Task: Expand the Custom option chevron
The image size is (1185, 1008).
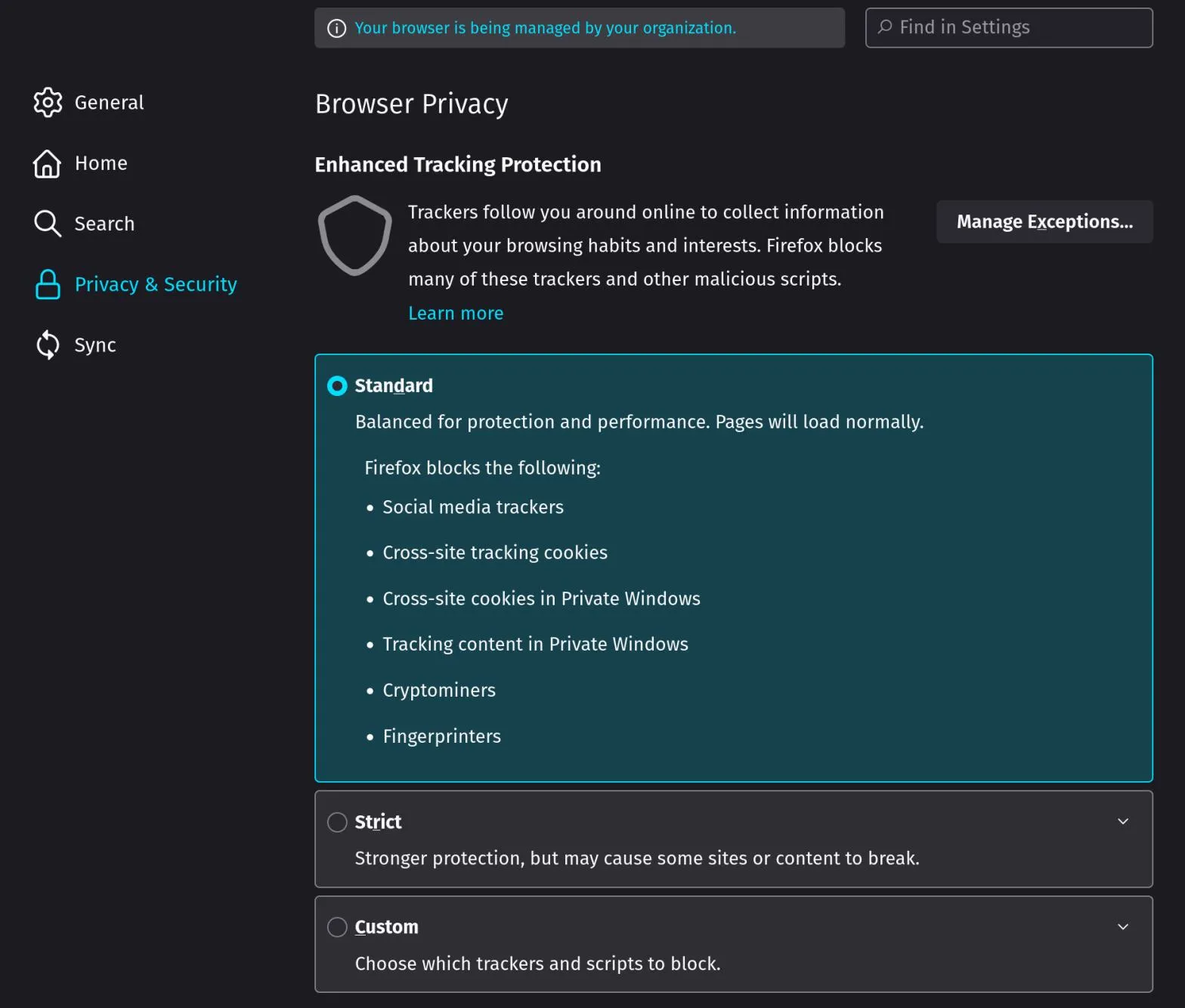Action: (x=1123, y=926)
